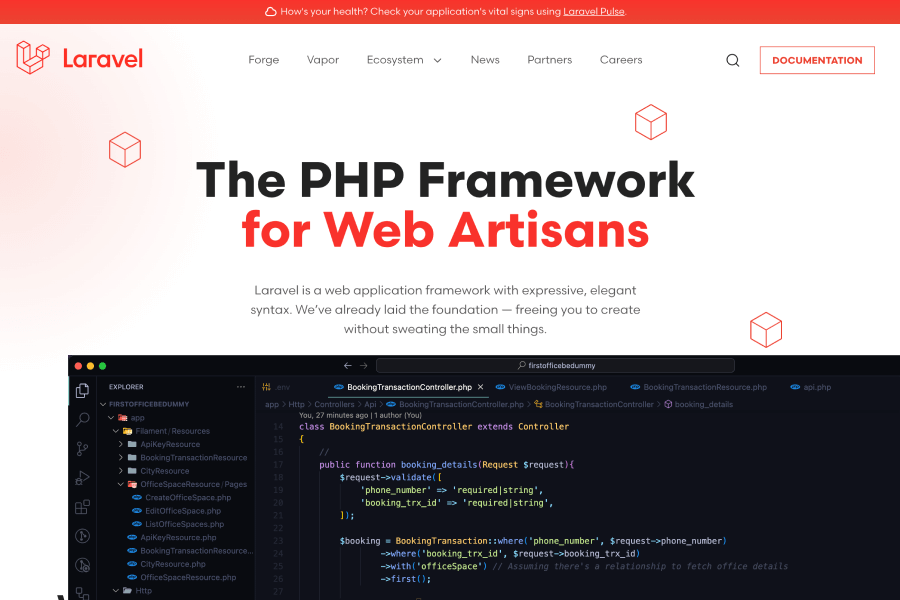This screenshot has width=900, height=600.
Task: Open the Explorer more-actions ellipsis menu
Action: pos(239,386)
